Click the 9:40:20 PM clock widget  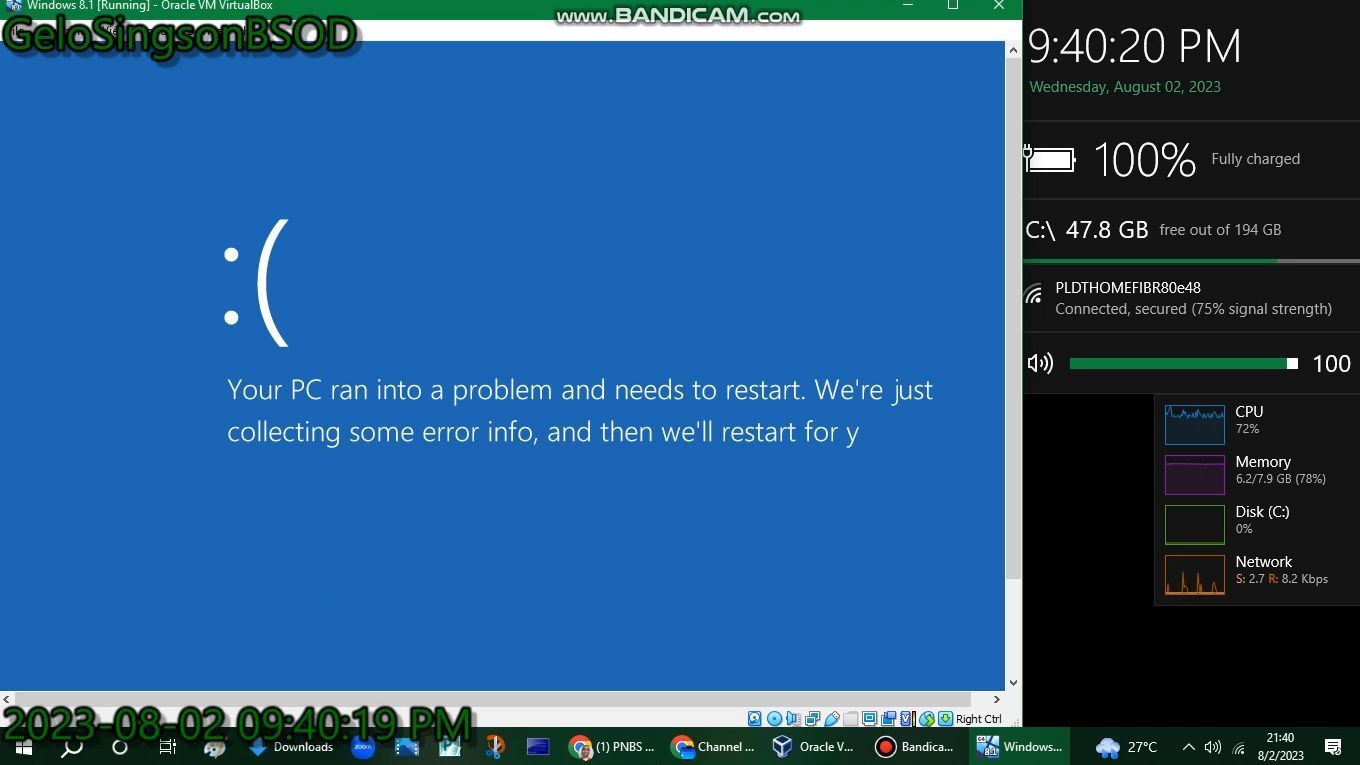1135,46
